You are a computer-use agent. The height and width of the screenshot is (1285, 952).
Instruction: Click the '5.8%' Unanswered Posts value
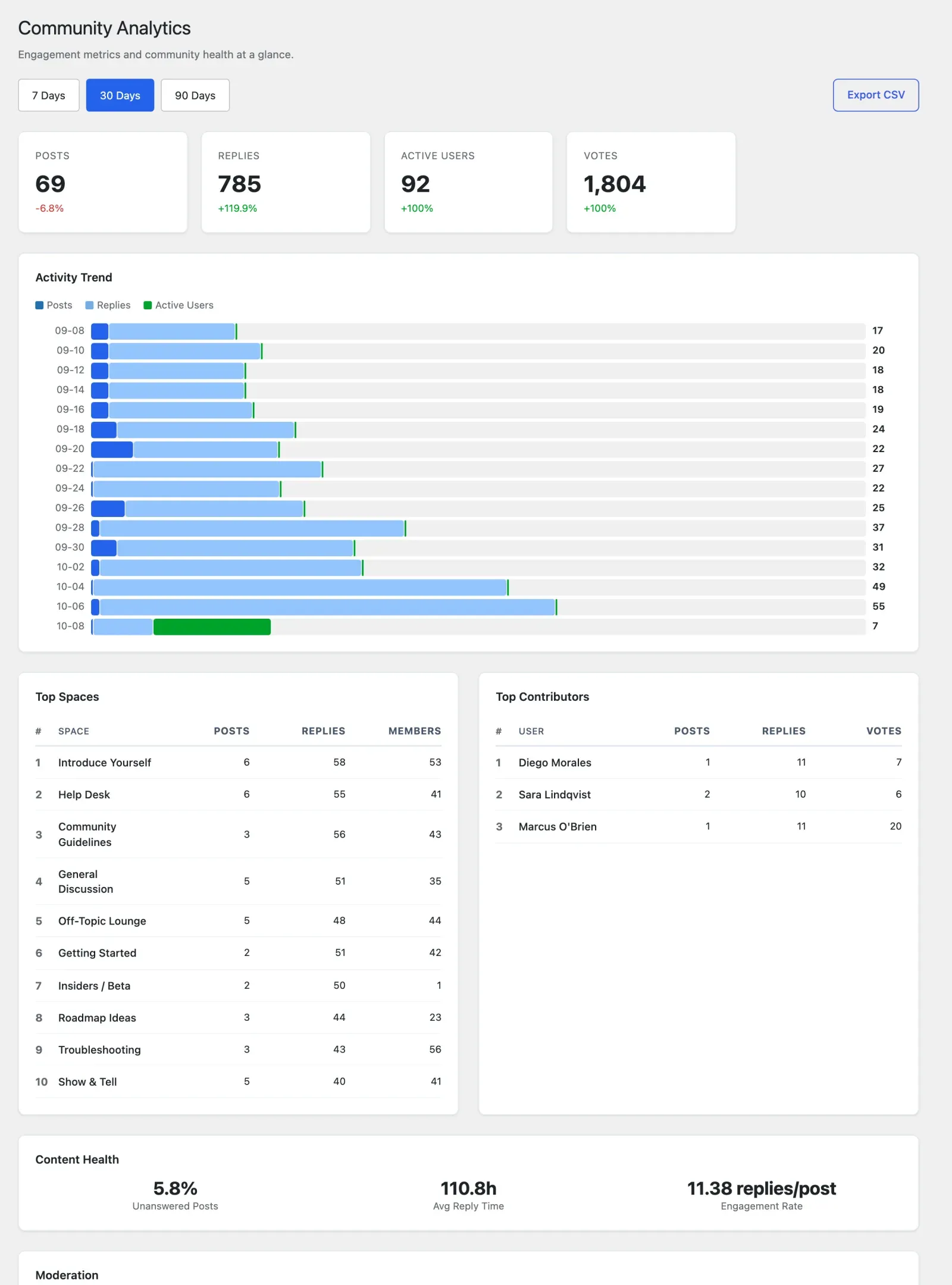point(175,1189)
